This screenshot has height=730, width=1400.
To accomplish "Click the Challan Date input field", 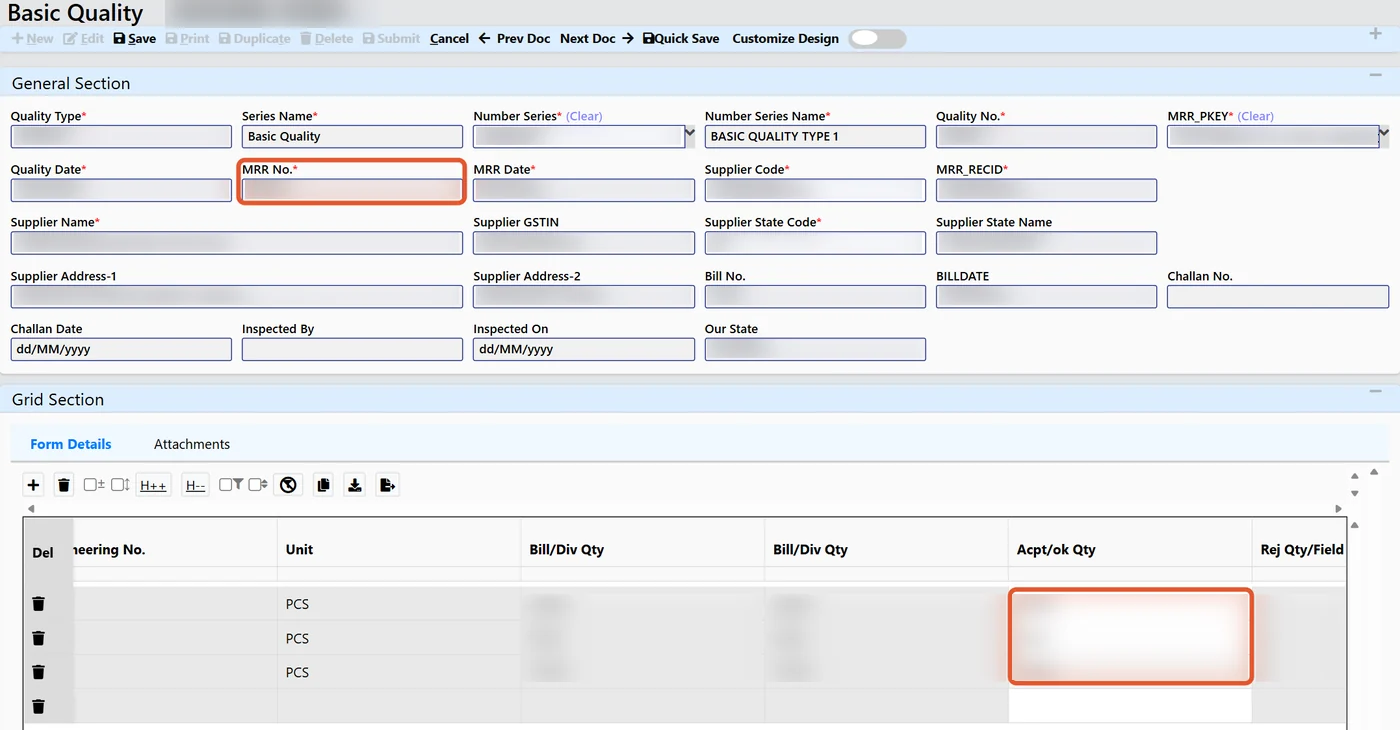I will pyautogui.click(x=121, y=349).
